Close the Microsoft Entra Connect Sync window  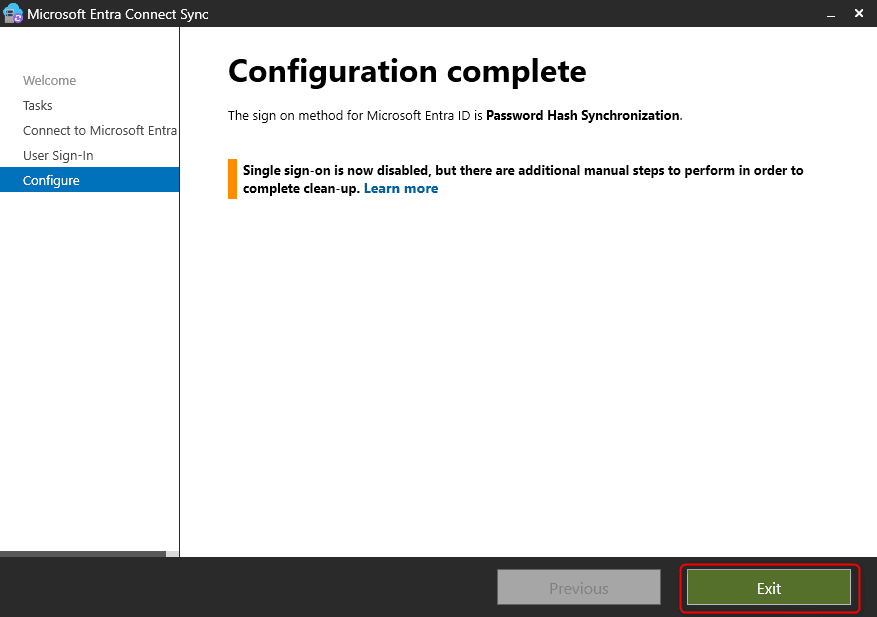(x=860, y=14)
